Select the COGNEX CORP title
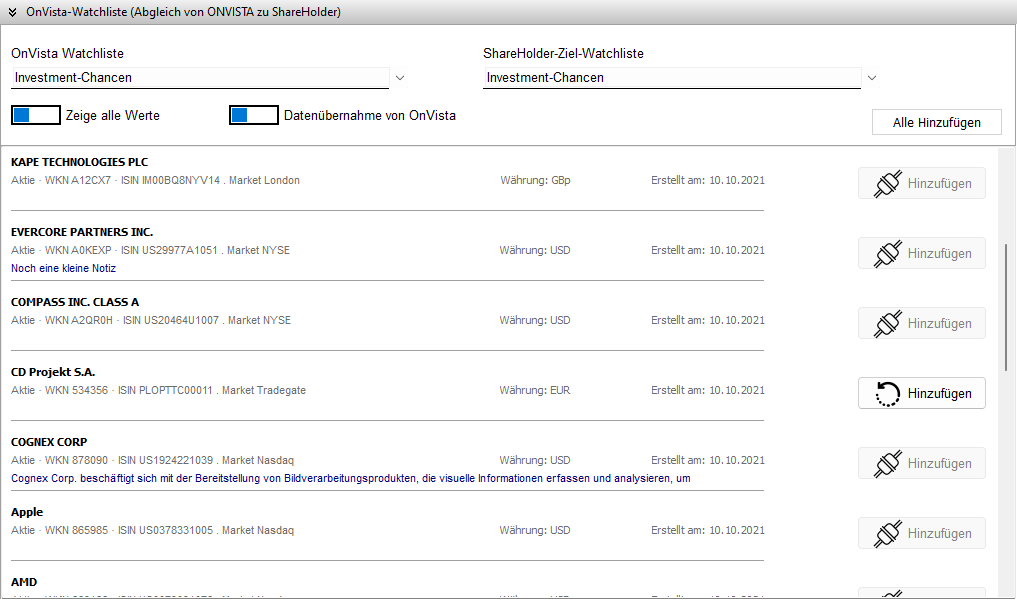This screenshot has height=600, width=1017. [x=49, y=442]
